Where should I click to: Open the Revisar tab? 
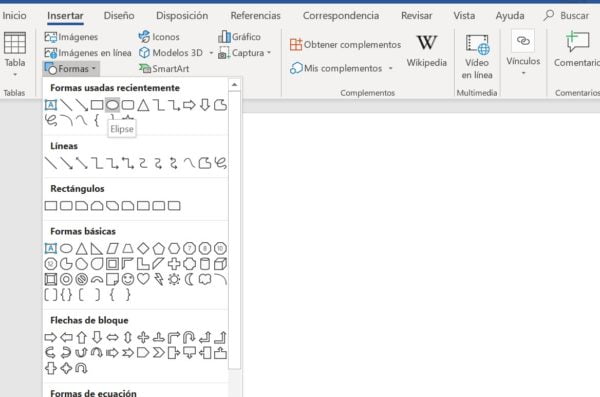tap(417, 16)
